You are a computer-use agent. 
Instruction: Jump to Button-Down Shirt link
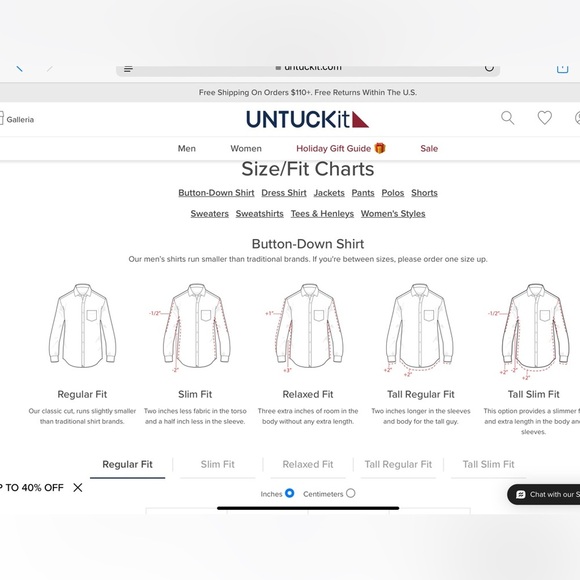pyautogui.click(x=216, y=193)
